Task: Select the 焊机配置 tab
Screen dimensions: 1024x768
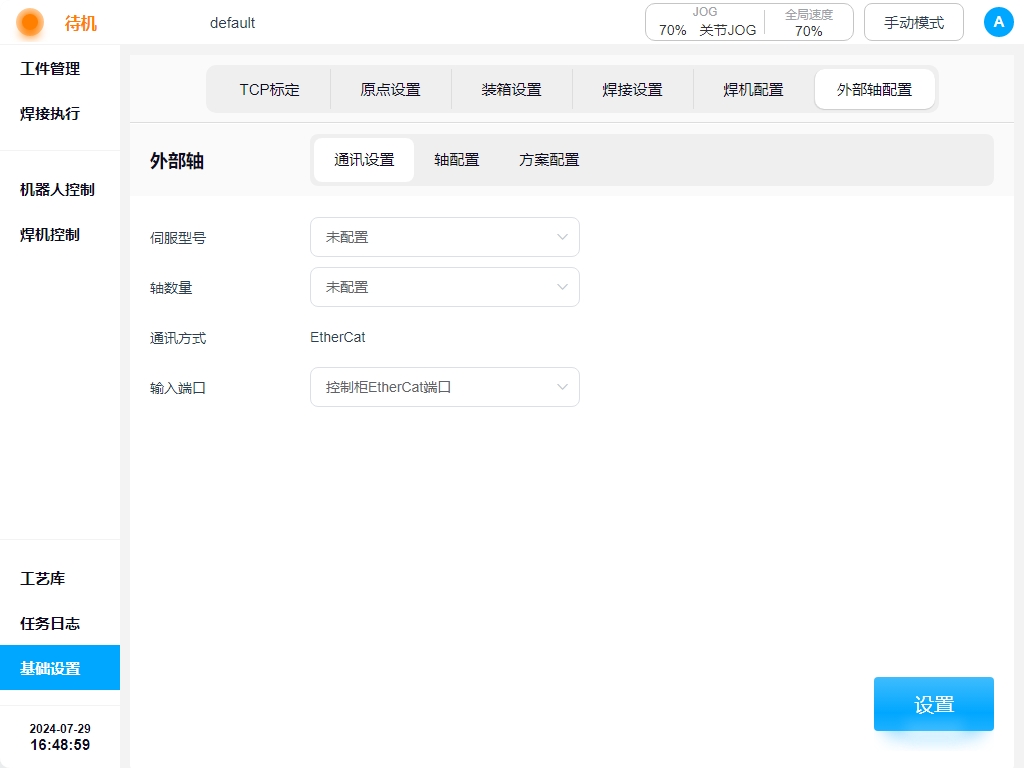Action: 753,89
